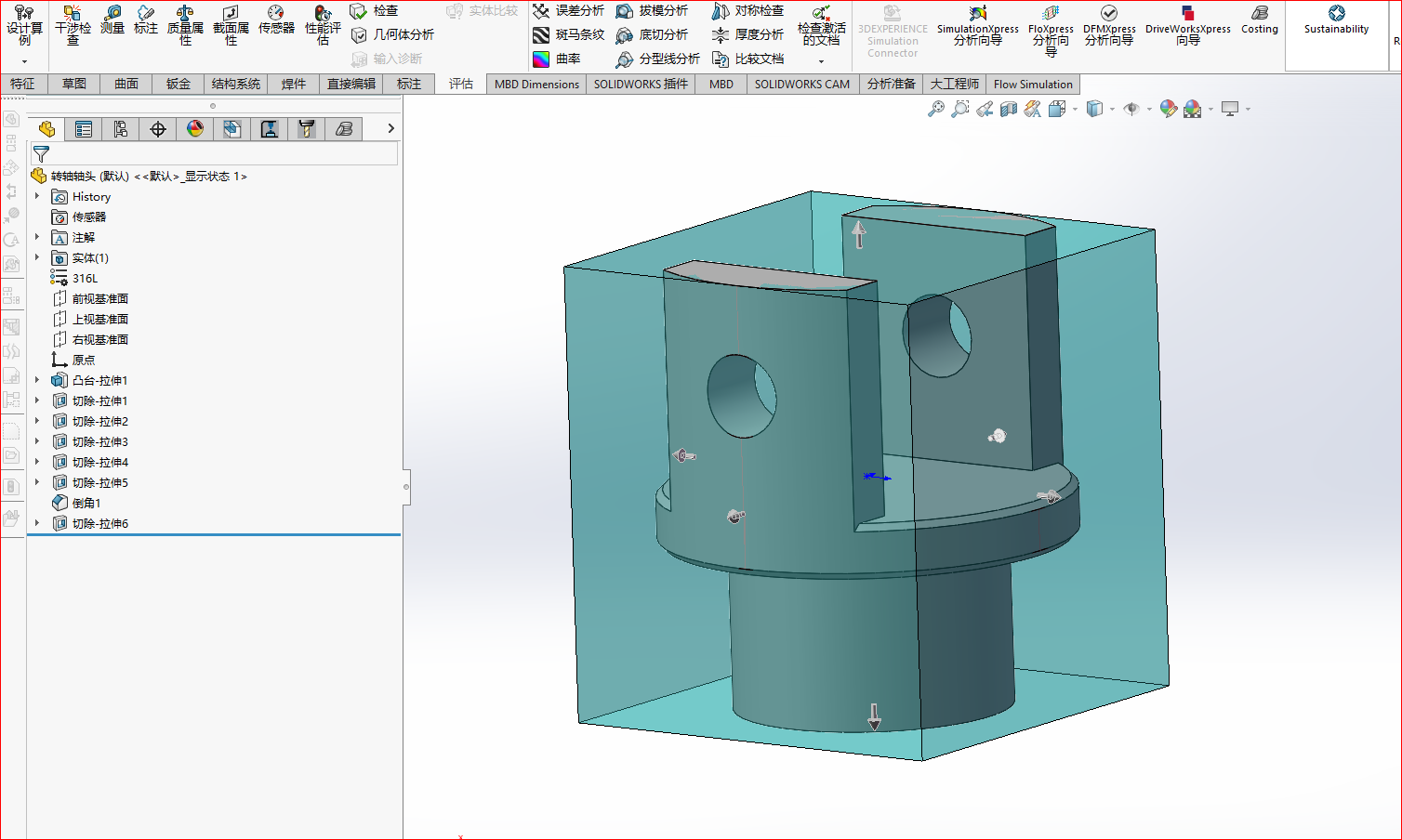1402x840 pixels.
Task: Expand the 注解 annotations folder
Action: pyautogui.click(x=37, y=237)
